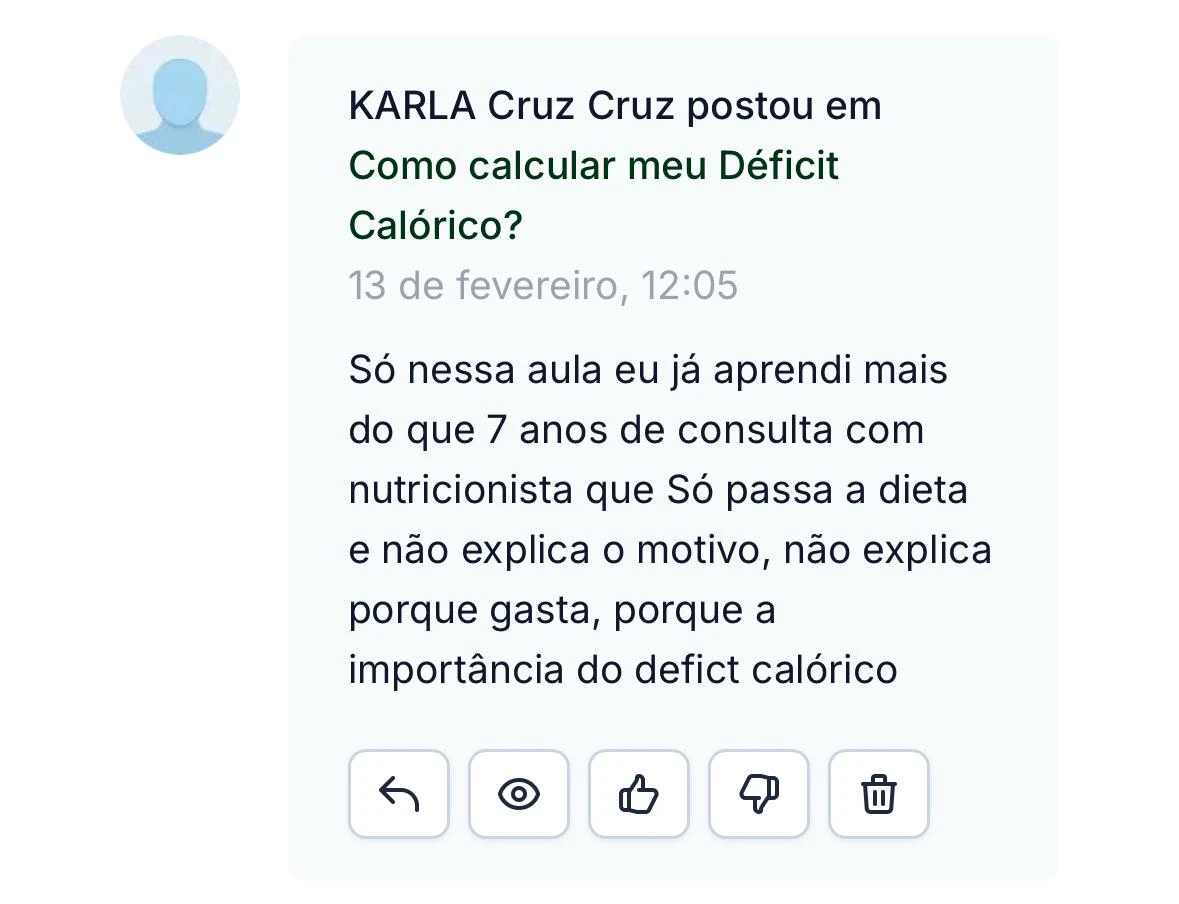Click the commenter's profile avatar
This screenshot has height=904, width=1179.
(x=180, y=95)
